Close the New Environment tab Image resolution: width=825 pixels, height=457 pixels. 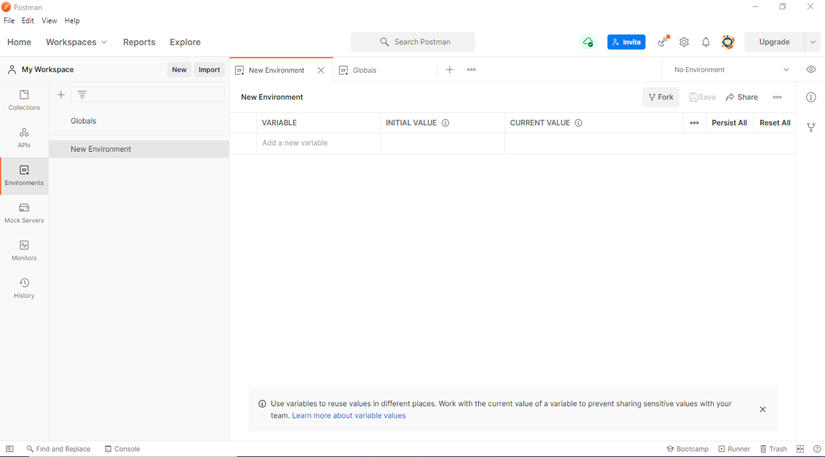(321, 70)
